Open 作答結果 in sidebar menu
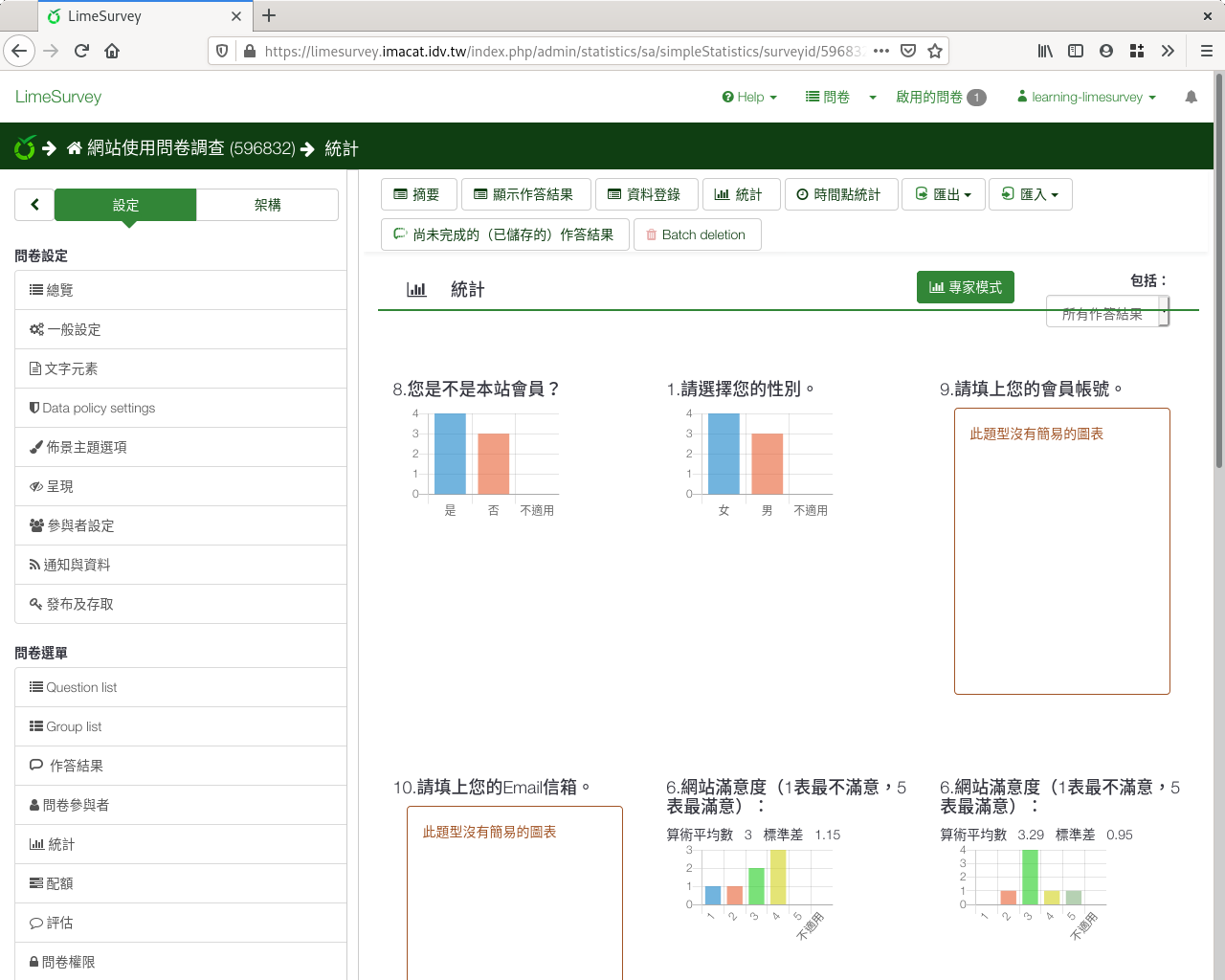Image resolution: width=1225 pixels, height=980 pixels. (181, 766)
